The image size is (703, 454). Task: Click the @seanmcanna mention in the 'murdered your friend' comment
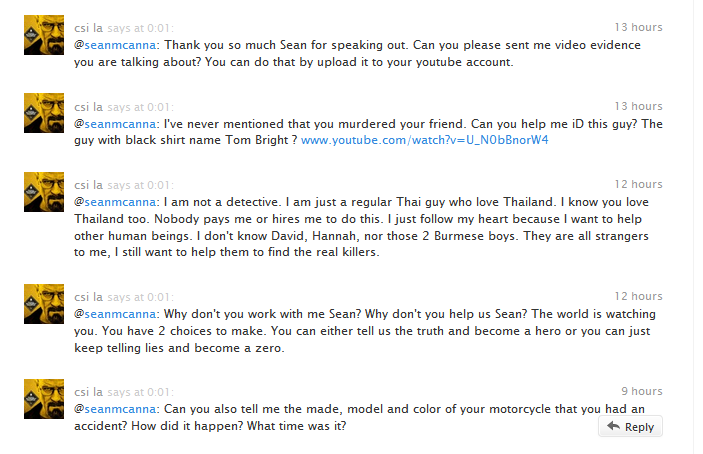pyautogui.click(x=116, y=124)
